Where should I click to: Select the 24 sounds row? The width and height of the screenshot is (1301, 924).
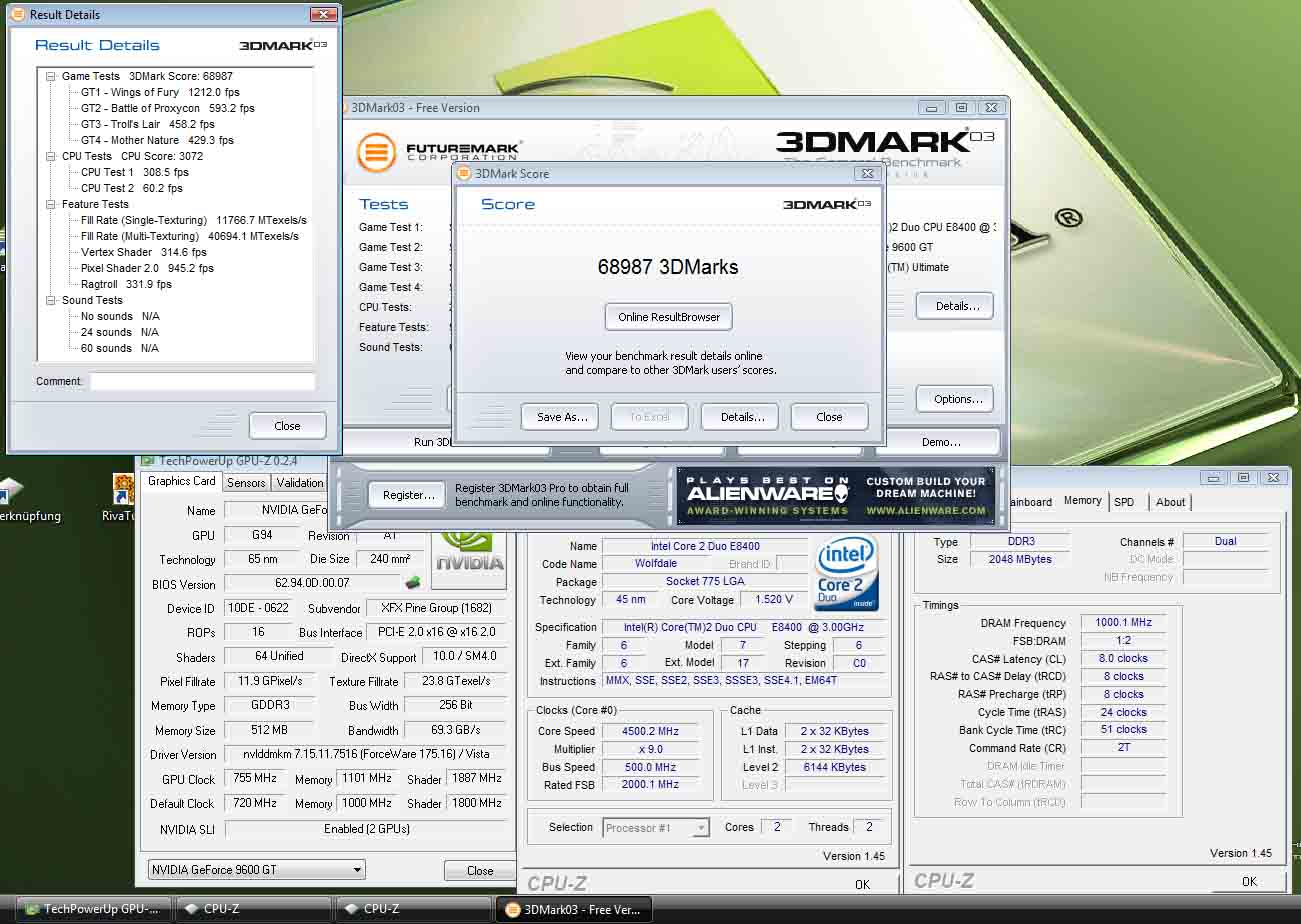point(120,332)
